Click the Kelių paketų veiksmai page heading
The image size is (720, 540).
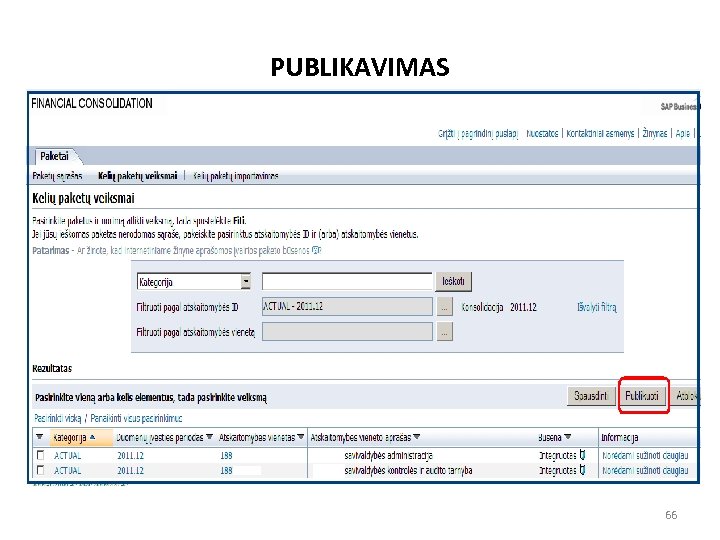pyautogui.click(x=83, y=198)
